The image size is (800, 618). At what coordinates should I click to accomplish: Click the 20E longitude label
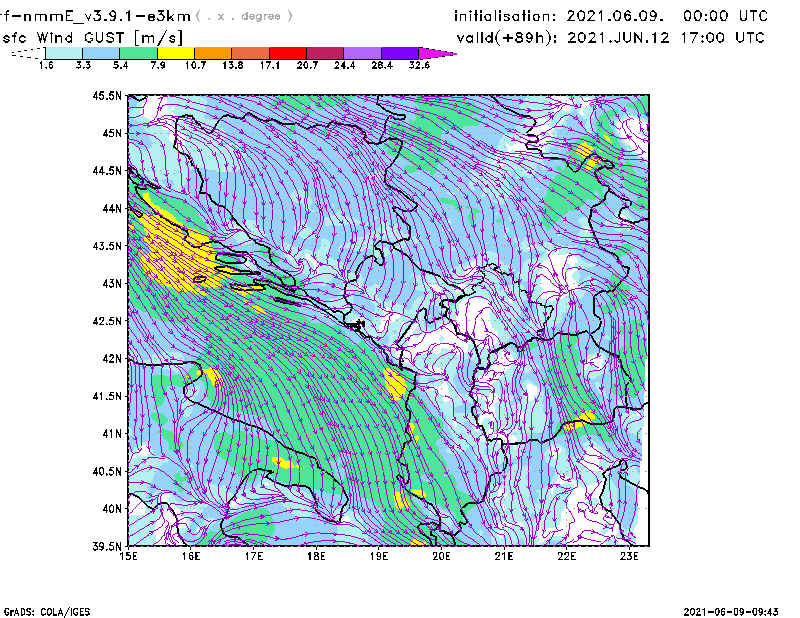[x=441, y=556]
